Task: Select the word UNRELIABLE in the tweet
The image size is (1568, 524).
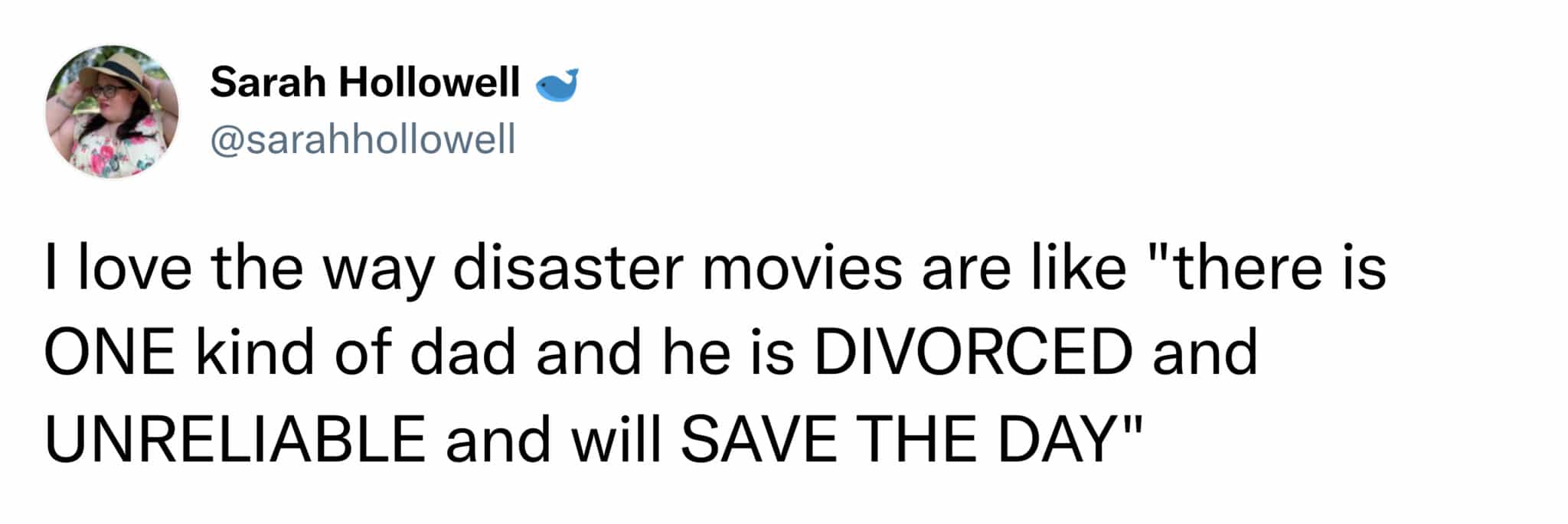Action: (x=235, y=439)
